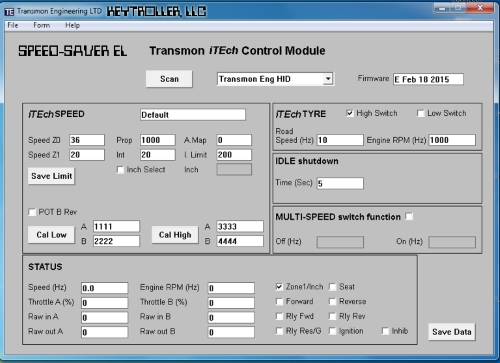Enable the POT B Rev checkbox
The height and width of the screenshot is (363, 500).
coord(32,212)
